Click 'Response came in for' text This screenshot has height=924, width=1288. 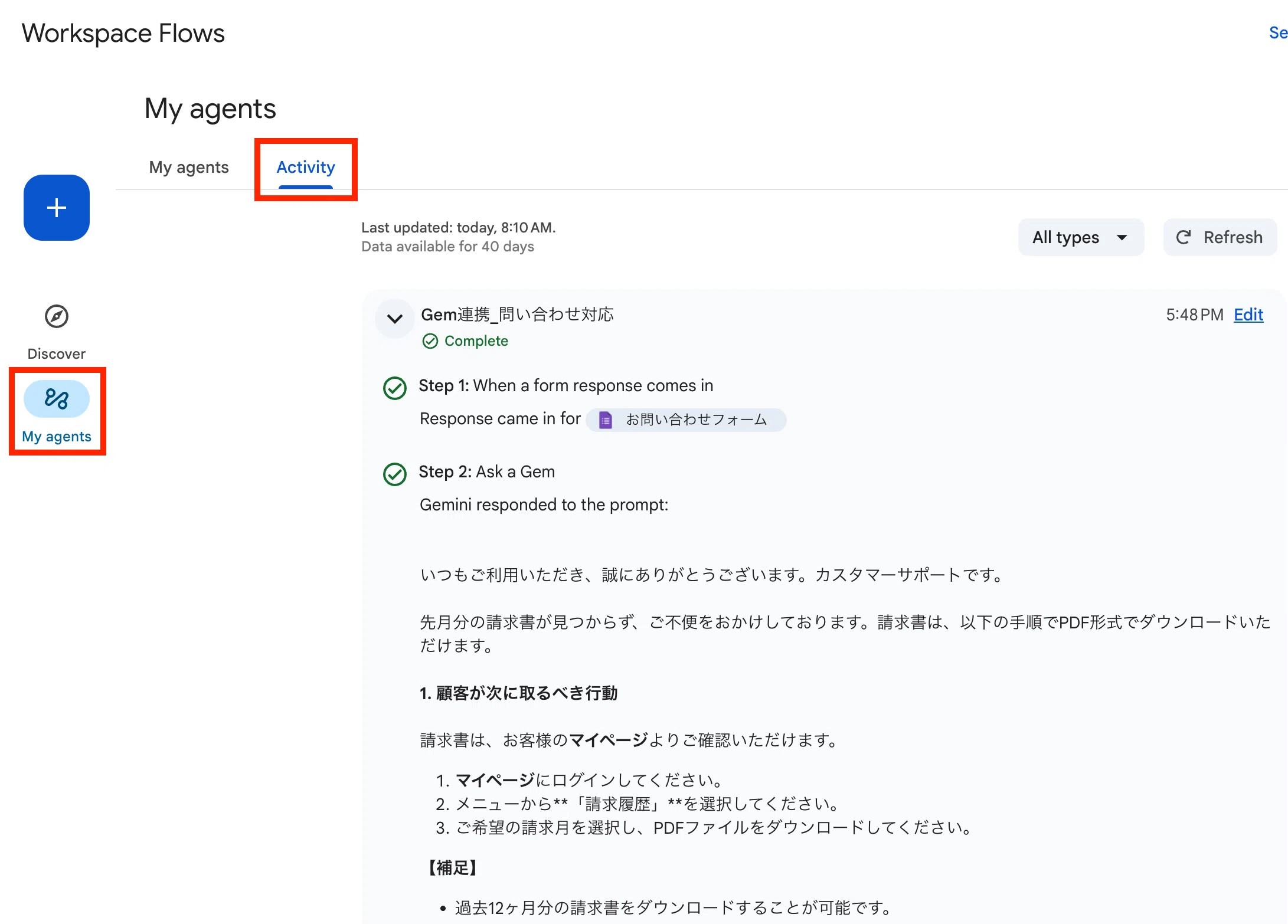[x=500, y=419]
